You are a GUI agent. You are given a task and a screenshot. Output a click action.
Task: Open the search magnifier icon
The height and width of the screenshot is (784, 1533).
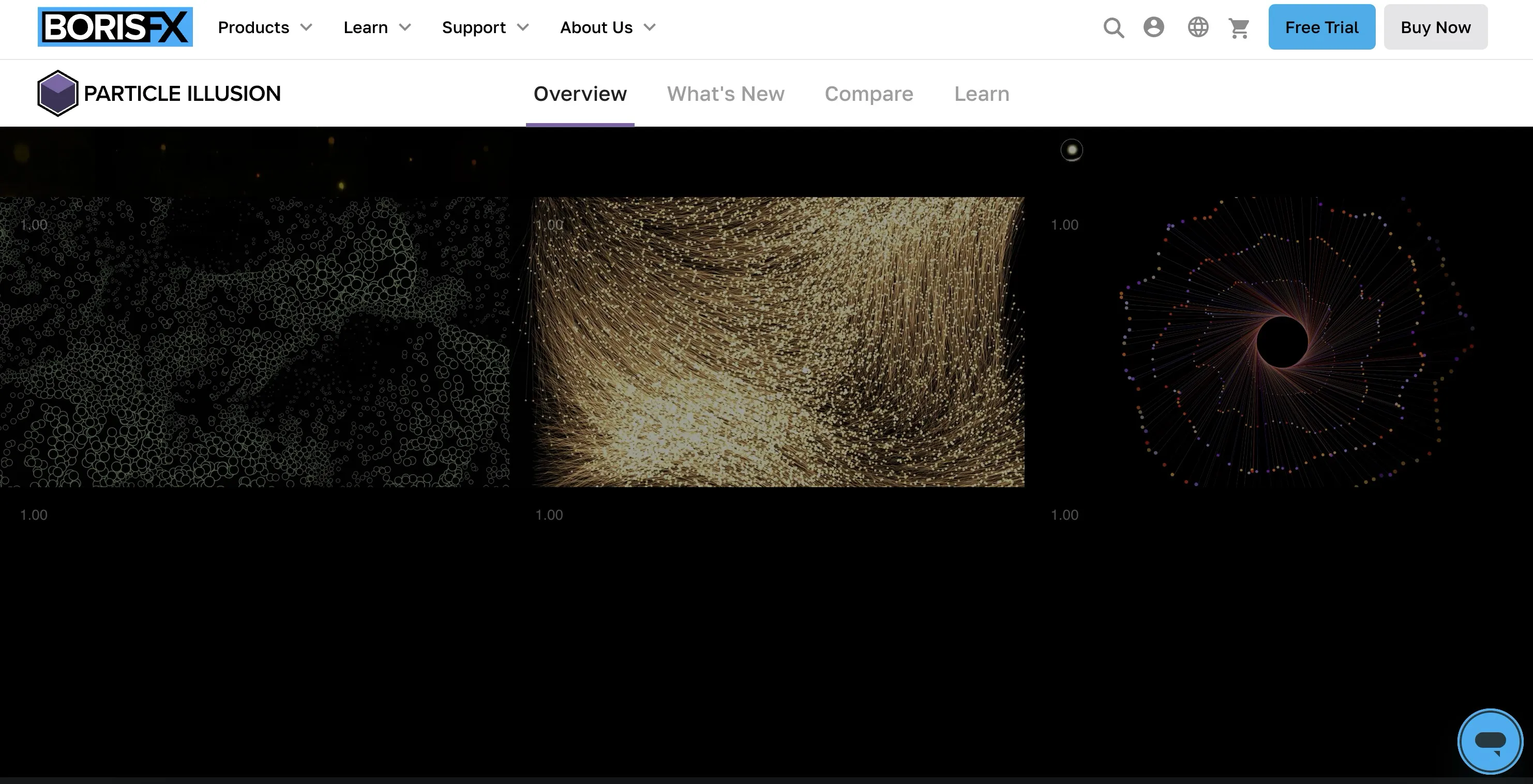1114,27
